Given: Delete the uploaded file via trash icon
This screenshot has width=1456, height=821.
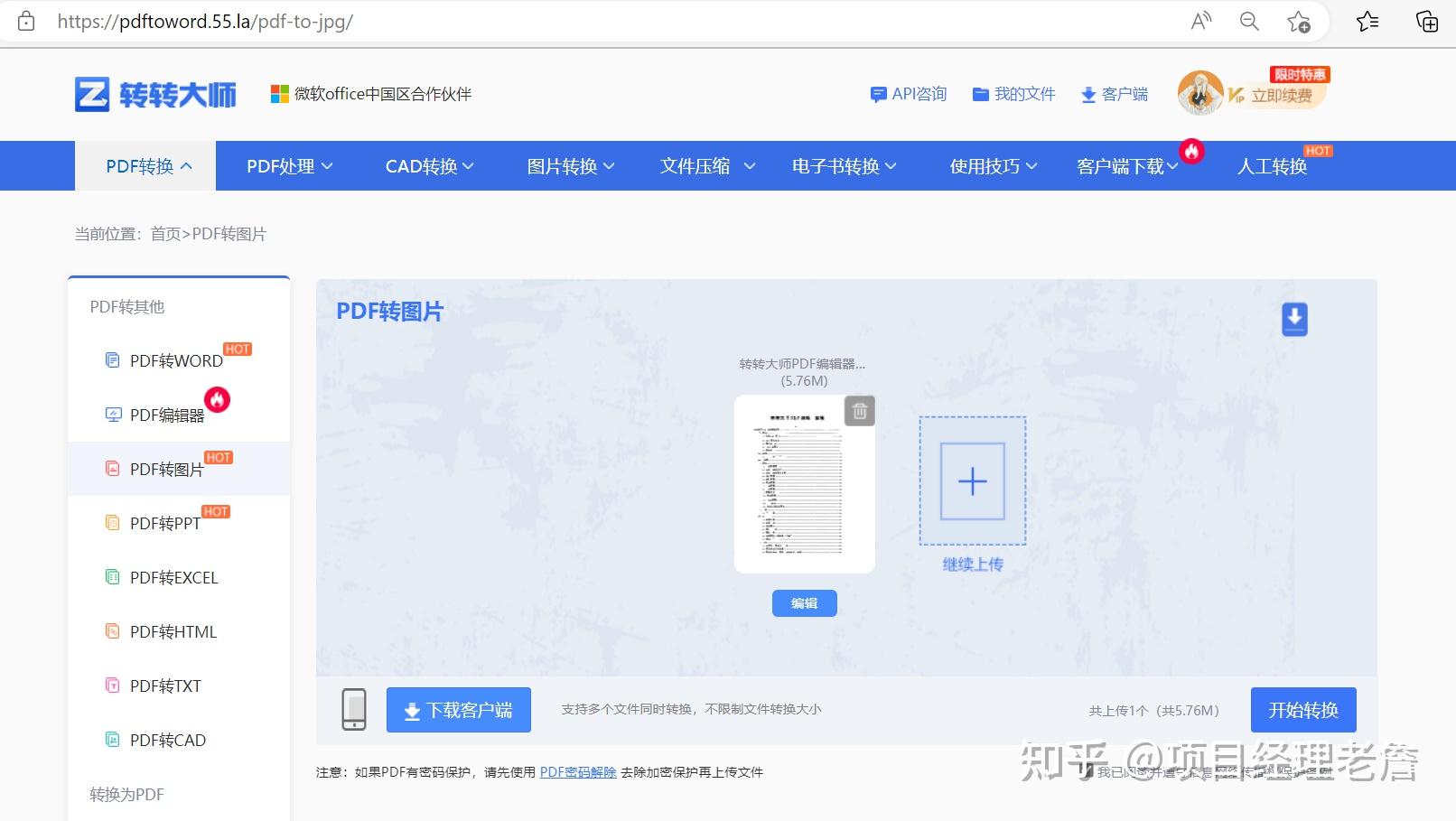Looking at the screenshot, I should 859,411.
